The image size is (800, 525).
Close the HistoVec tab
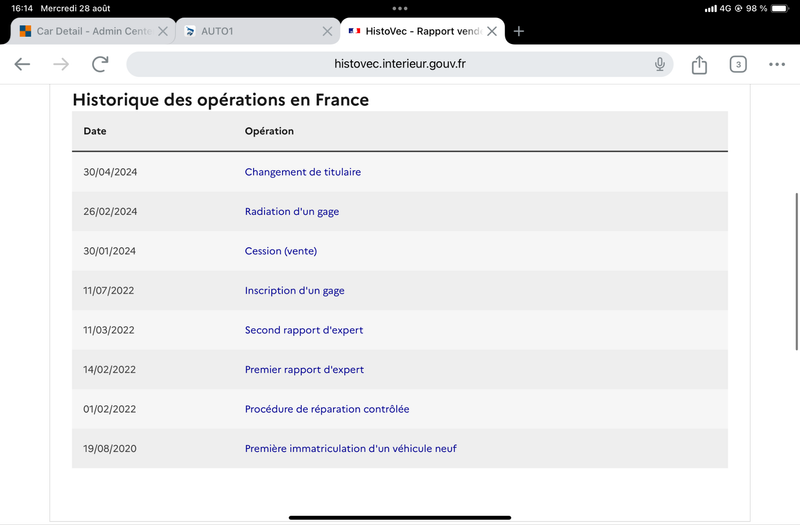coord(492,31)
